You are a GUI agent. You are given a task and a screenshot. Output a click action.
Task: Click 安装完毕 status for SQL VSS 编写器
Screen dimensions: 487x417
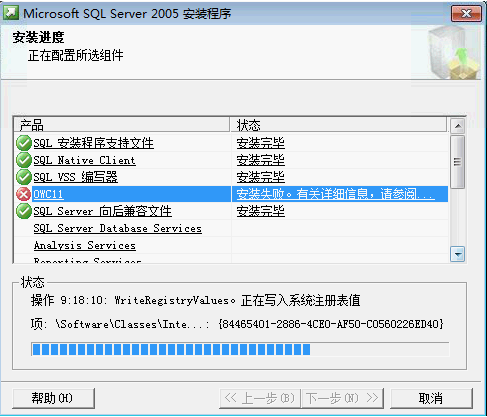(260, 177)
